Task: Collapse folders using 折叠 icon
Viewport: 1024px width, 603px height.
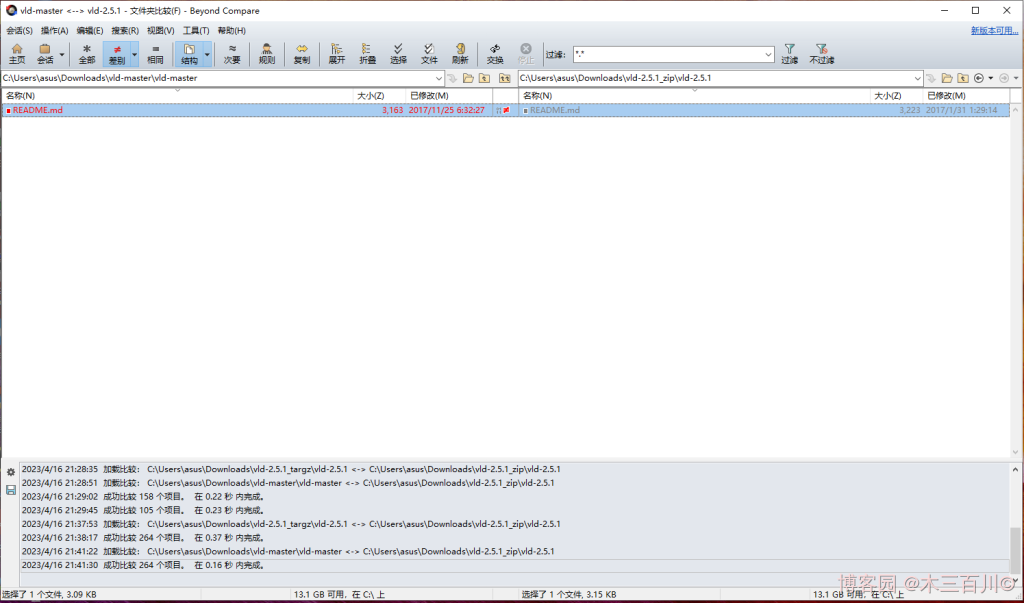Action: pyautogui.click(x=368, y=53)
